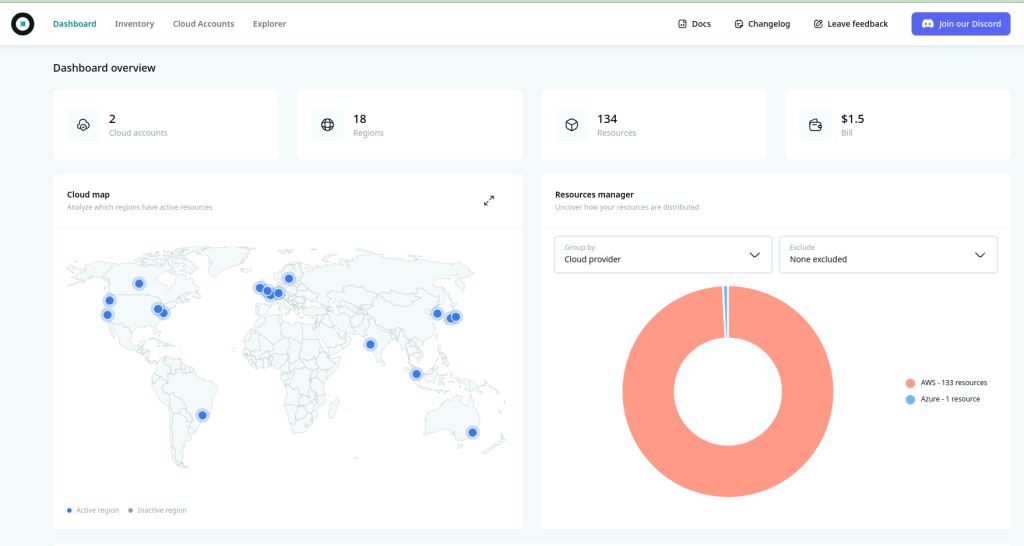
Task: Click the active region marker in Brazil
Action: click(x=202, y=415)
